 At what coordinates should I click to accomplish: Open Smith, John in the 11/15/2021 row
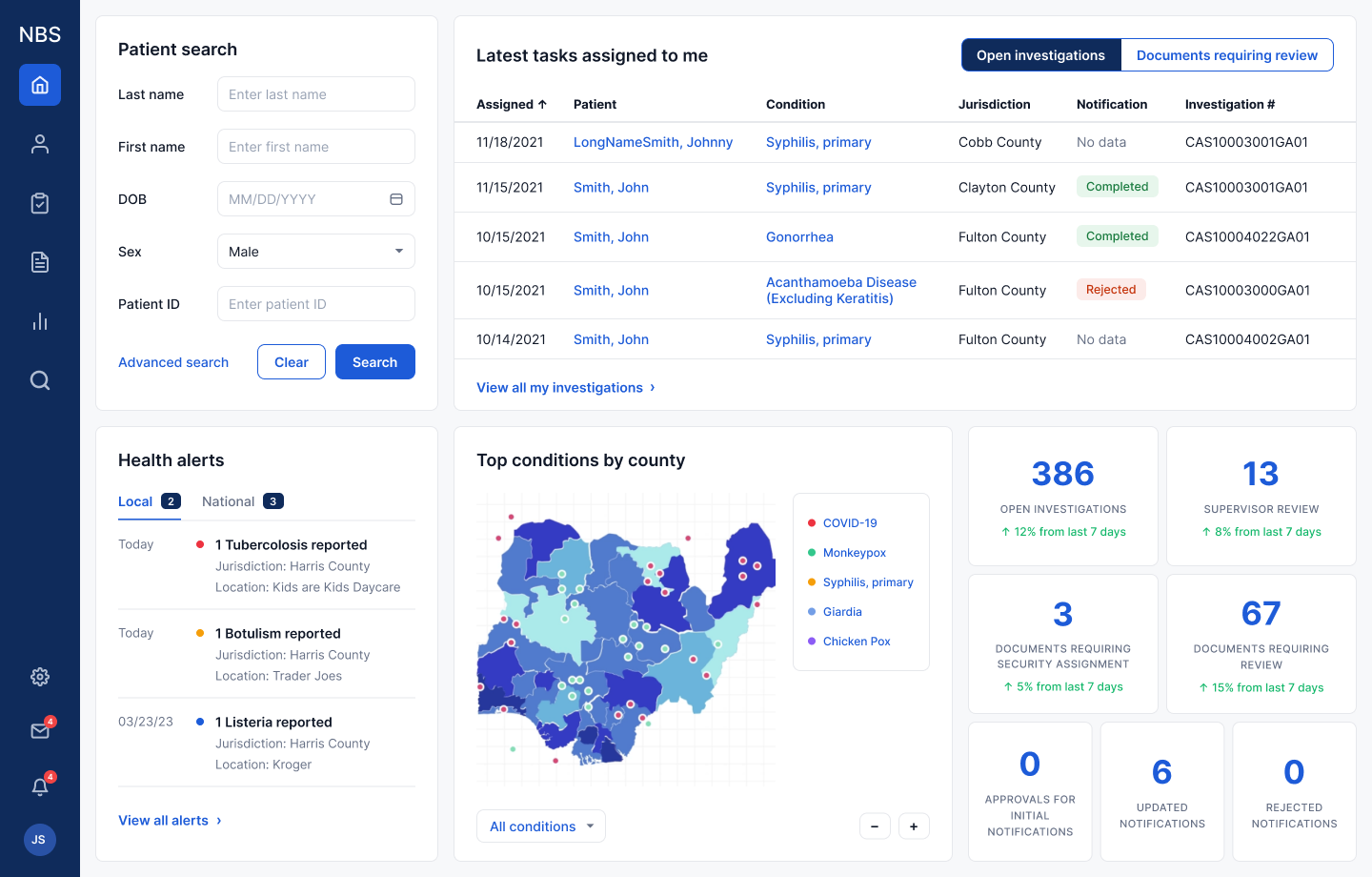pyautogui.click(x=611, y=188)
